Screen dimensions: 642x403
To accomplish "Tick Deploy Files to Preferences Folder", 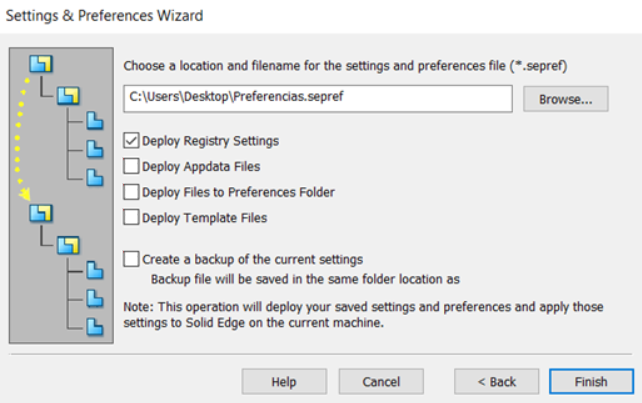I will click(131, 192).
